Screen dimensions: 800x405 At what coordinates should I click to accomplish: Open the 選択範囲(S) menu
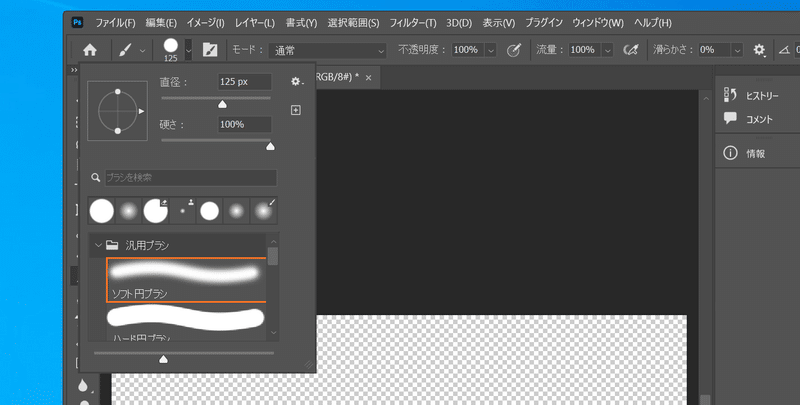click(x=354, y=23)
